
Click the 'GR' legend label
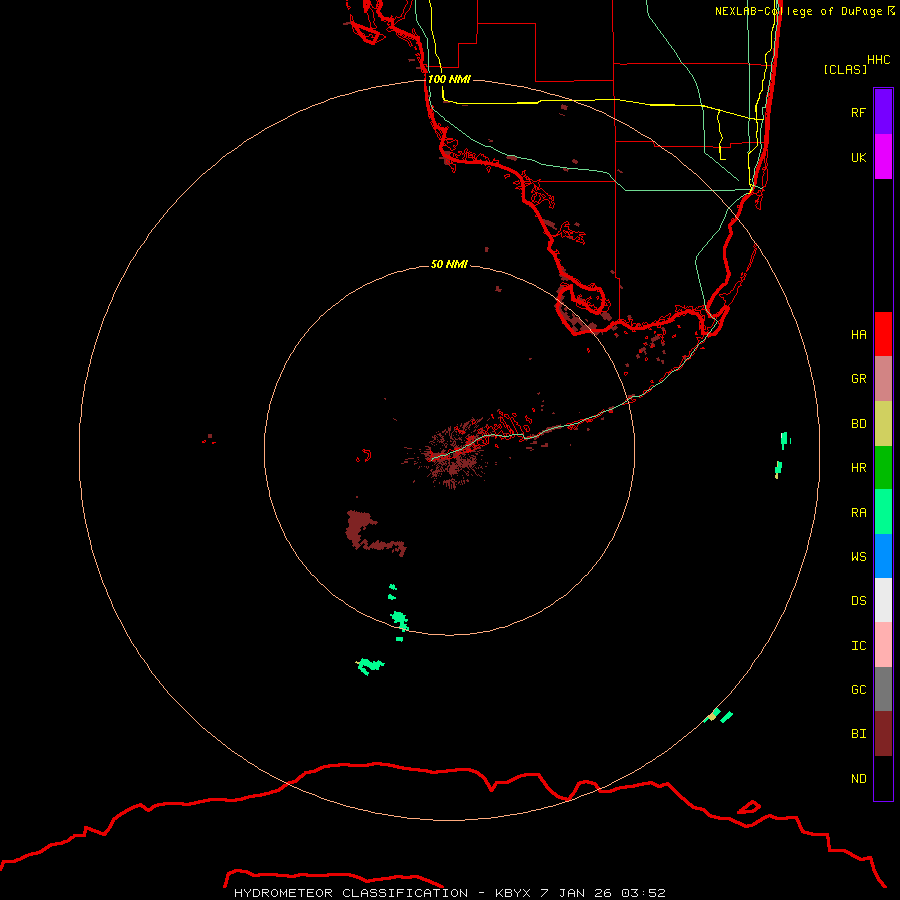(x=858, y=379)
